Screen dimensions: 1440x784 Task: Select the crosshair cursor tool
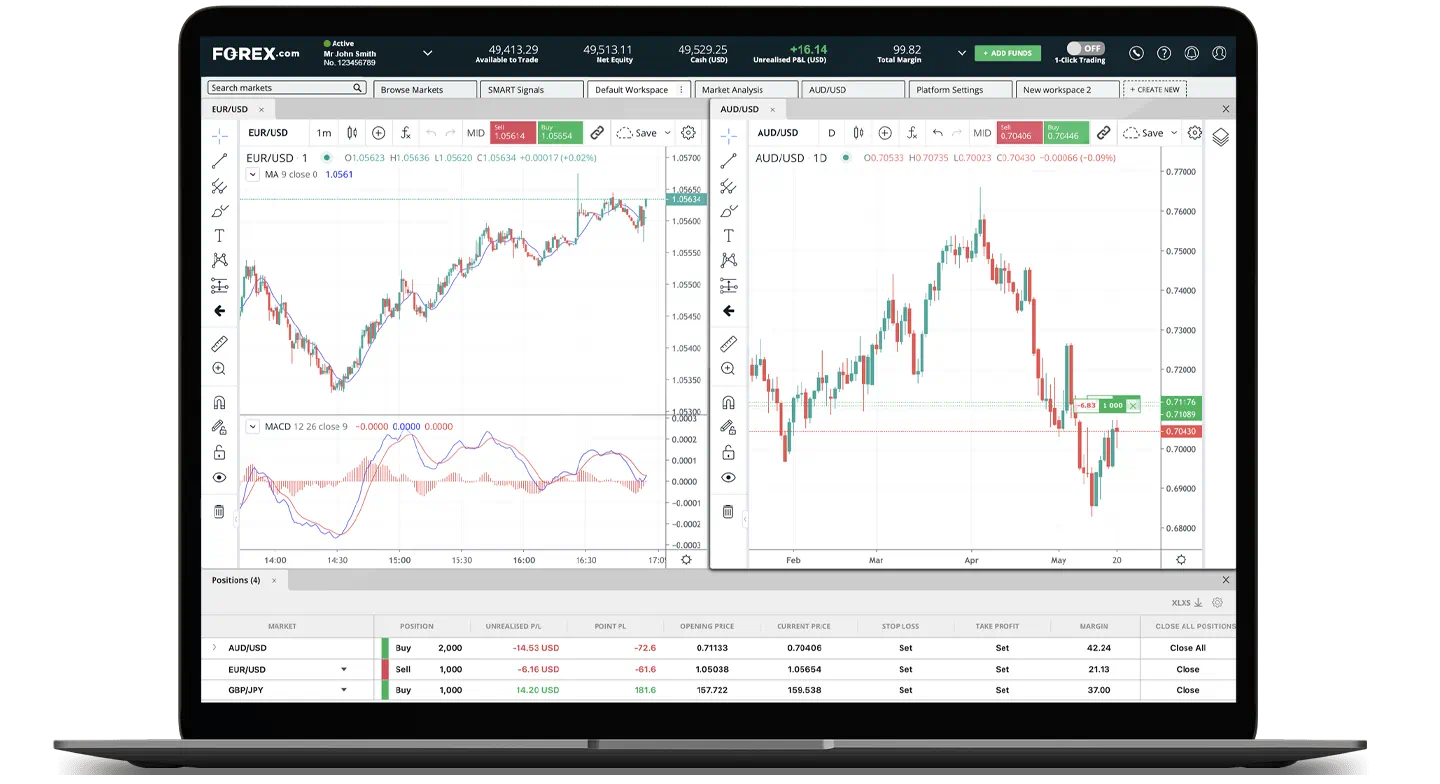pyautogui.click(x=219, y=135)
